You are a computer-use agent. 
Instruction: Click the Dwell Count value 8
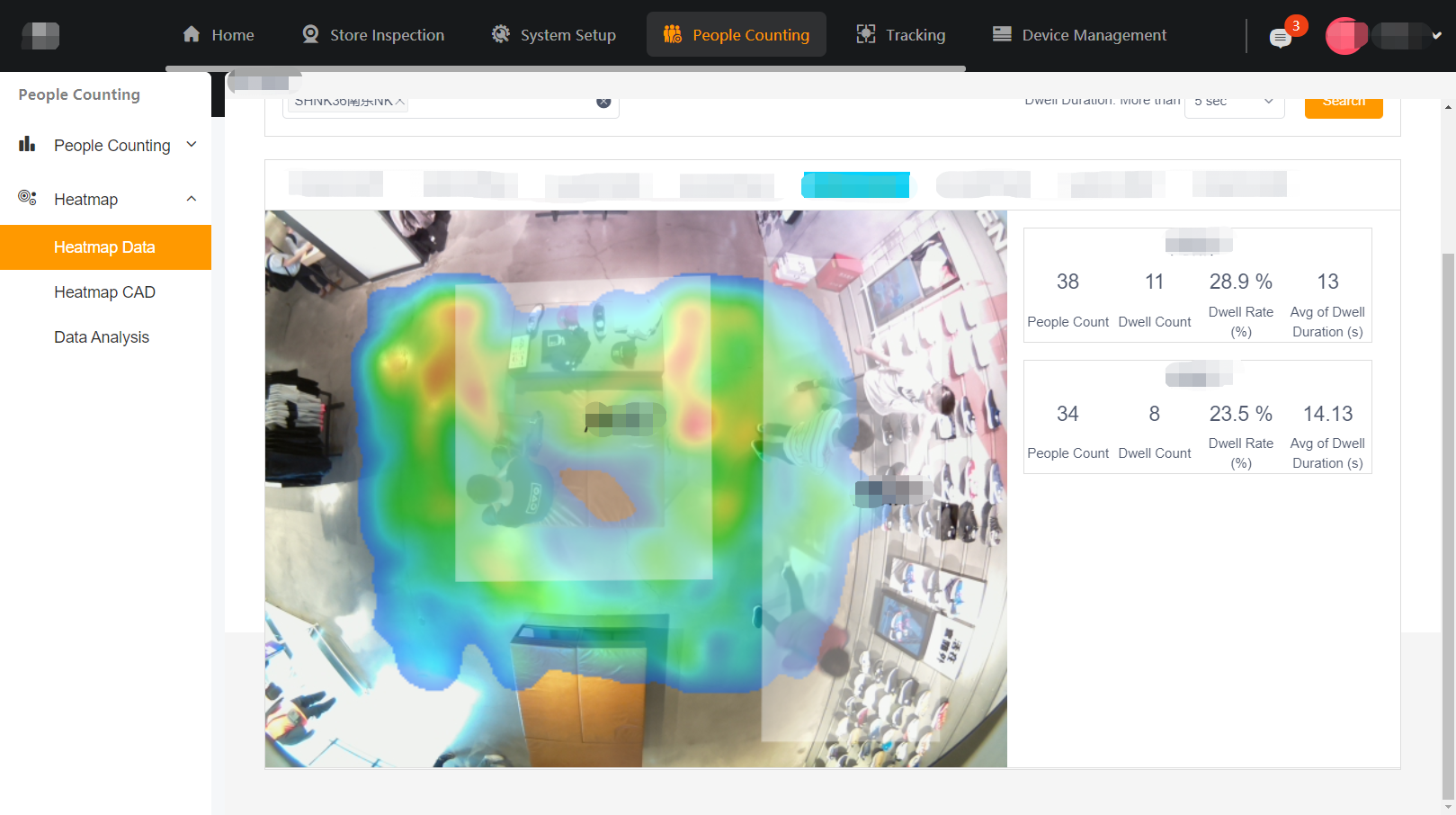tap(1154, 414)
